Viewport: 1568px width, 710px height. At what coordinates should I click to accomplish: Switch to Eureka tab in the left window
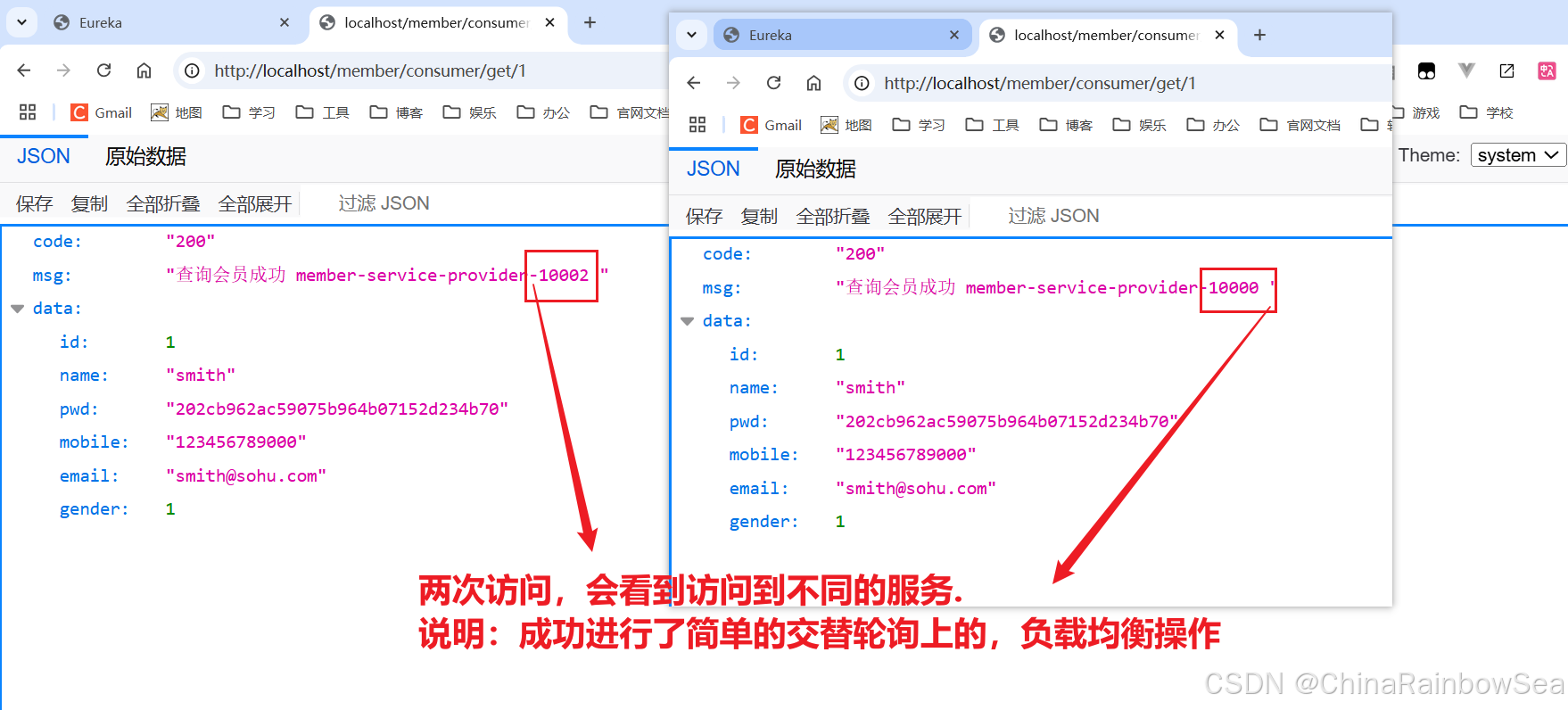tap(172, 23)
